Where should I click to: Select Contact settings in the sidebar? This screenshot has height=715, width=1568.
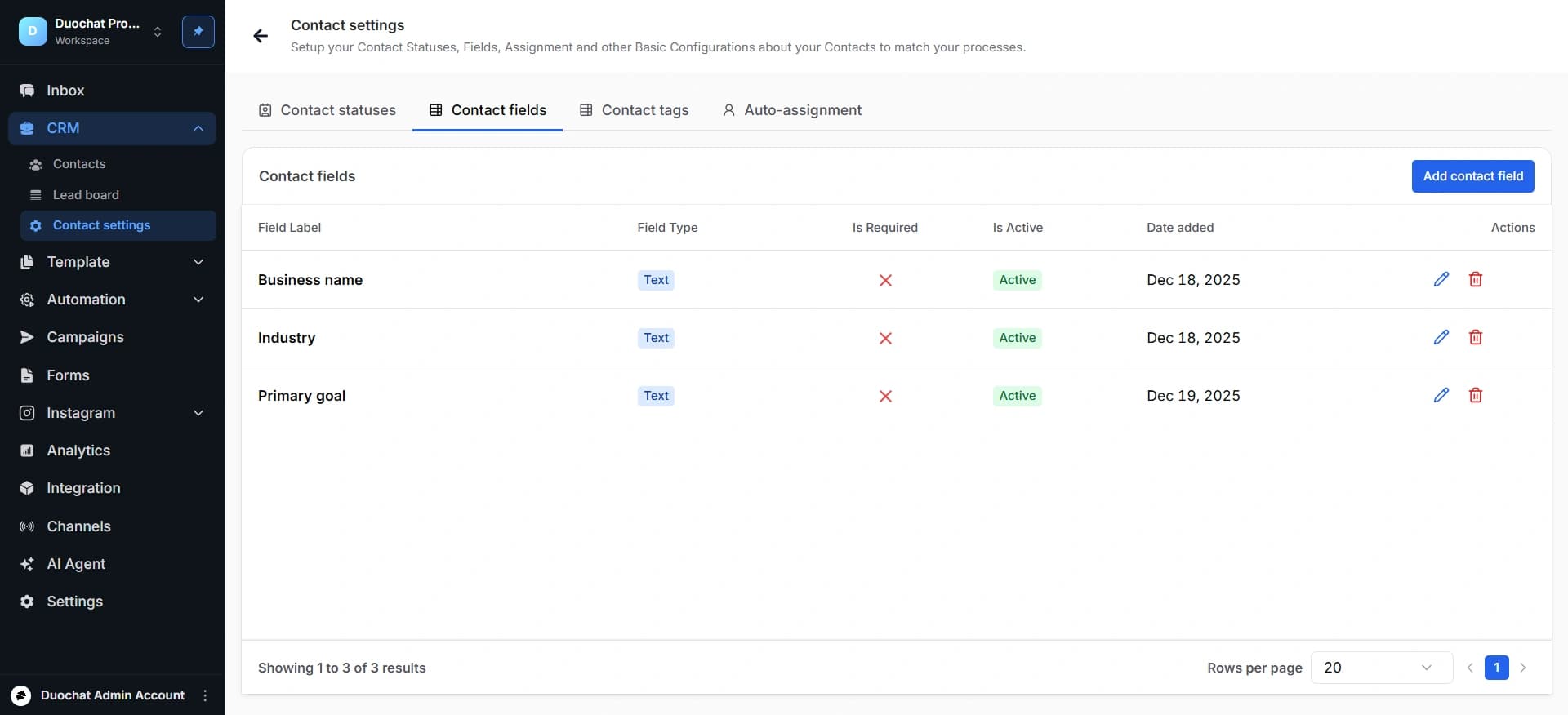pos(118,225)
